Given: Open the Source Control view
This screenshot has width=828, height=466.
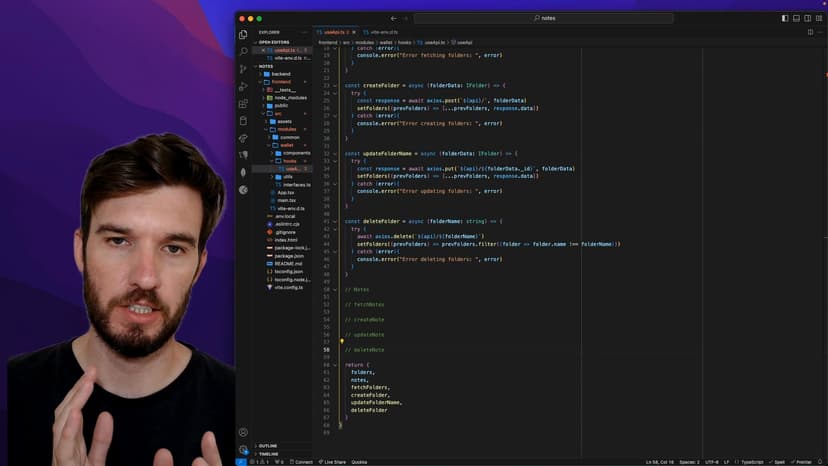Looking at the screenshot, I should pos(243,69).
